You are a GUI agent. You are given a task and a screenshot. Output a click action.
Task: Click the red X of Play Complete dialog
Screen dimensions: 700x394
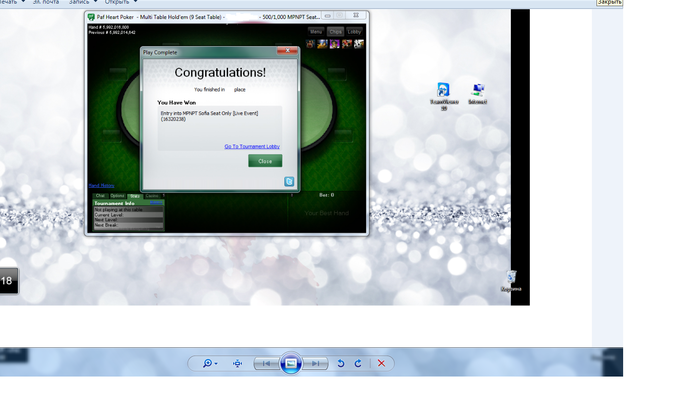pyautogui.click(x=288, y=50)
